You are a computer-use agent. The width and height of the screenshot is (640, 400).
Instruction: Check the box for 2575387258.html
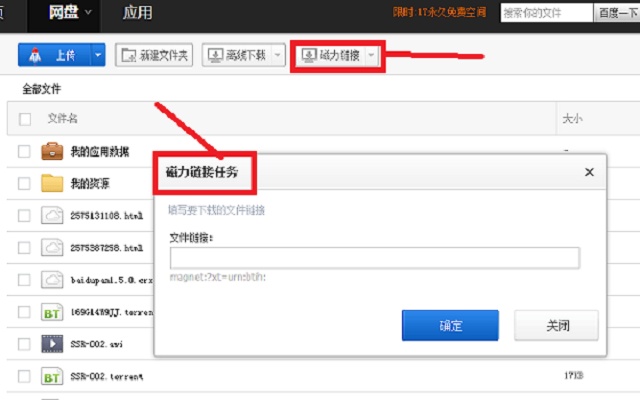click(x=24, y=248)
